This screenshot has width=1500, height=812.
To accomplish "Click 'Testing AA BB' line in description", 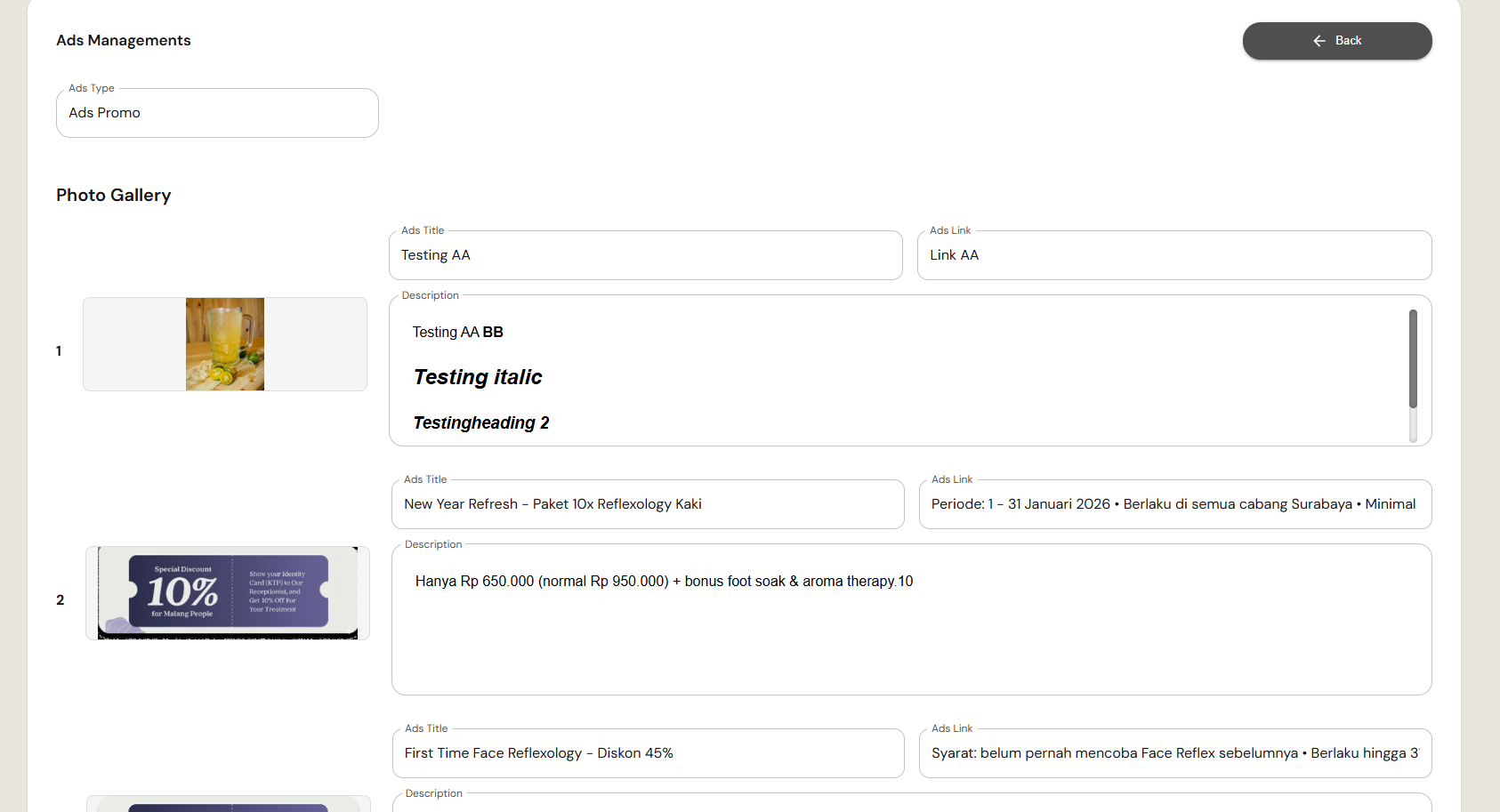I will [x=457, y=332].
